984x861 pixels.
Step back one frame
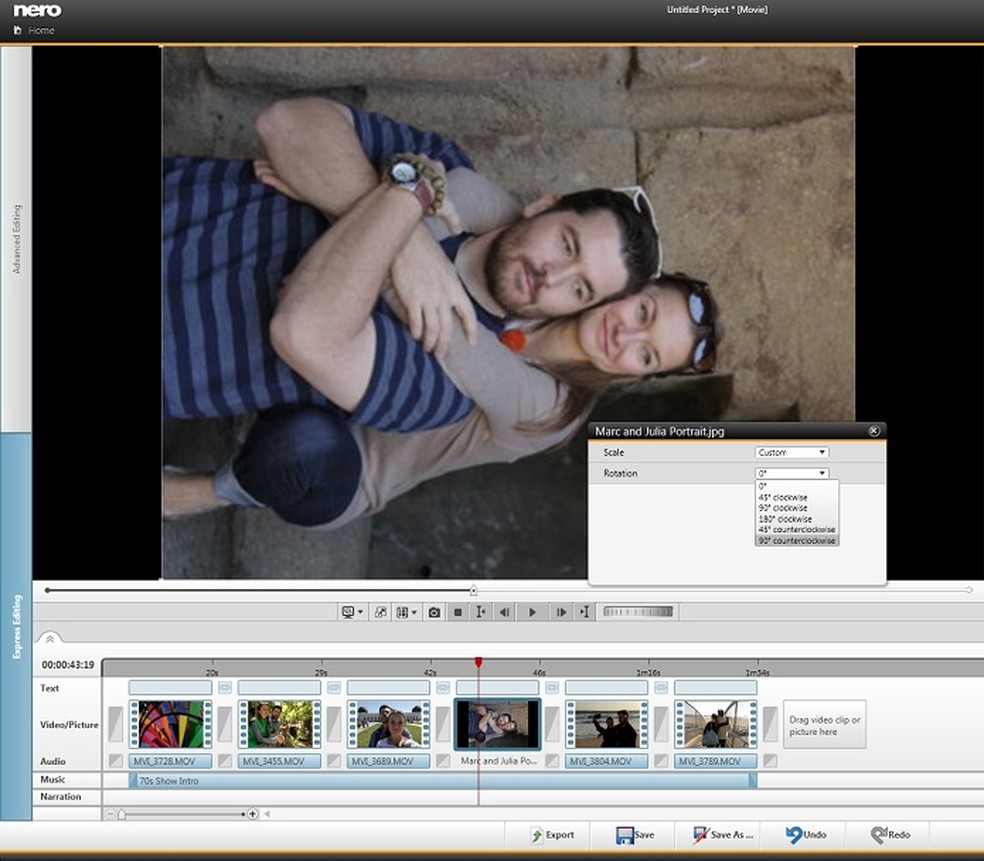tap(506, 612)
